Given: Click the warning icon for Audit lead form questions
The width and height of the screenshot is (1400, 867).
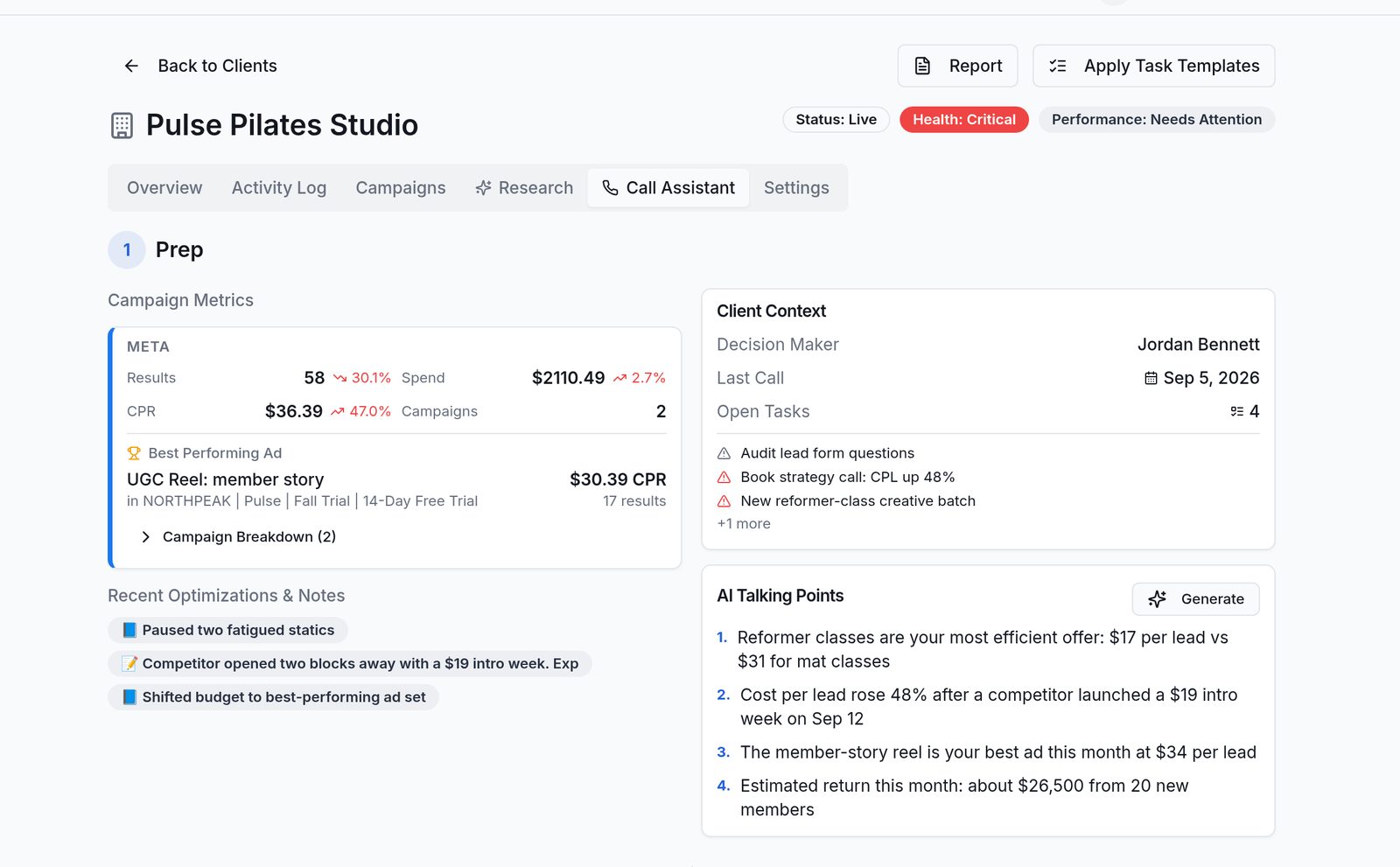Looking at the screenshot, I should (x=724, y=453).
